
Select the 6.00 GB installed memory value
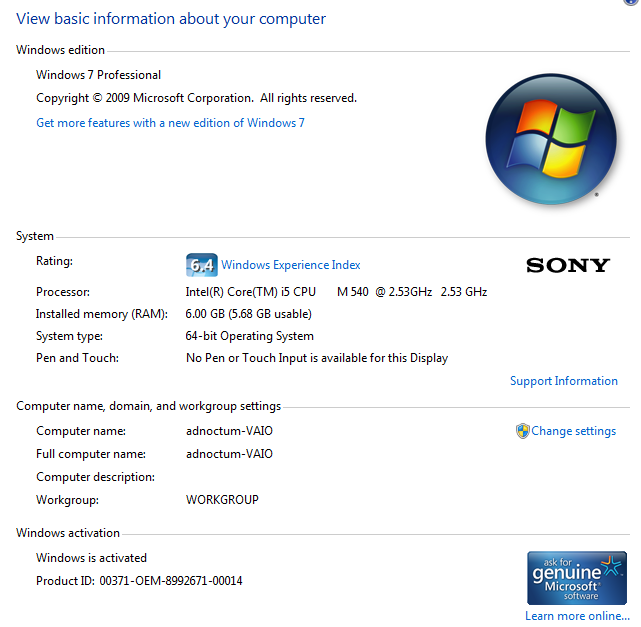249,314
